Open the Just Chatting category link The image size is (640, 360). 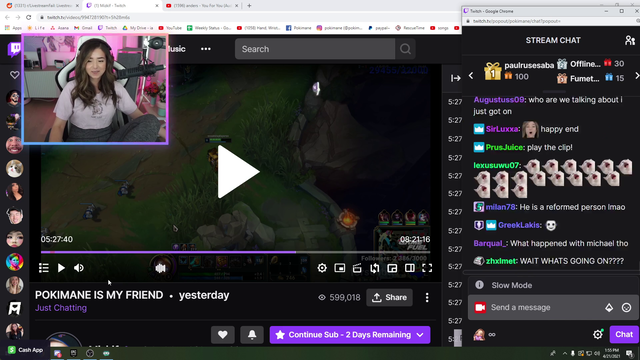pyautogui.click(x=61, y=308)
